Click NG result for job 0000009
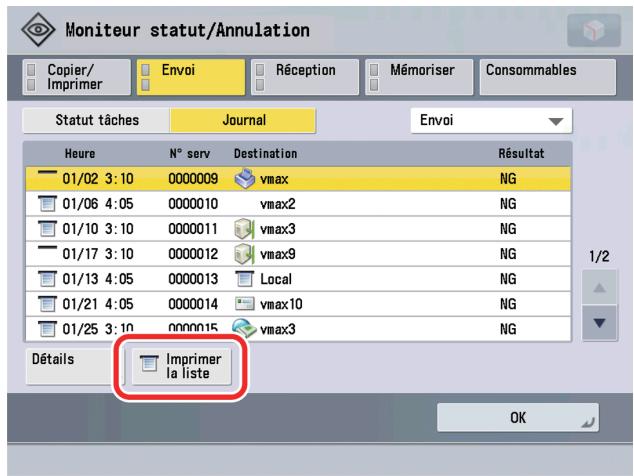The height and width of the screenshot is (476, 634). [x=508, y=178]
